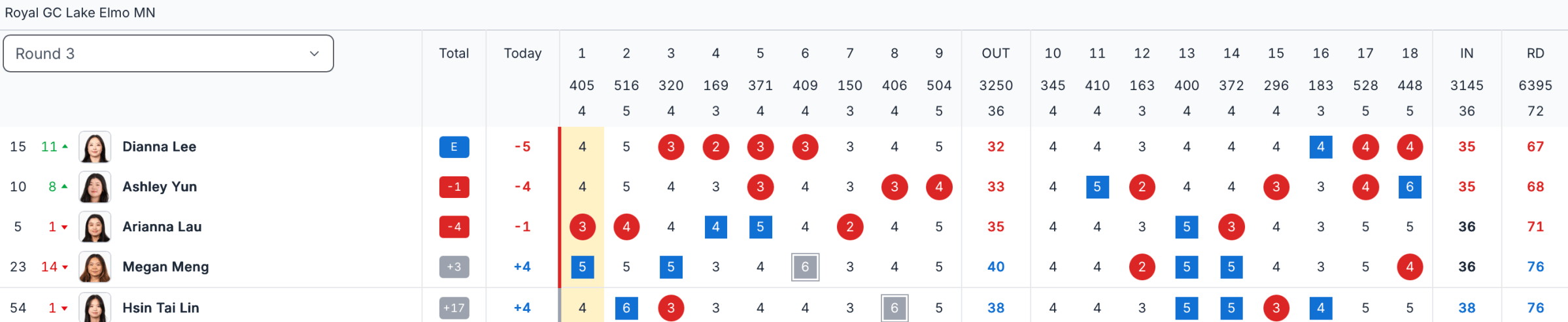Click Arianna Lau's red down-arrow position icon
Image resolution: width=1568 pixels, height=322 pixels.
click(65, 227)
